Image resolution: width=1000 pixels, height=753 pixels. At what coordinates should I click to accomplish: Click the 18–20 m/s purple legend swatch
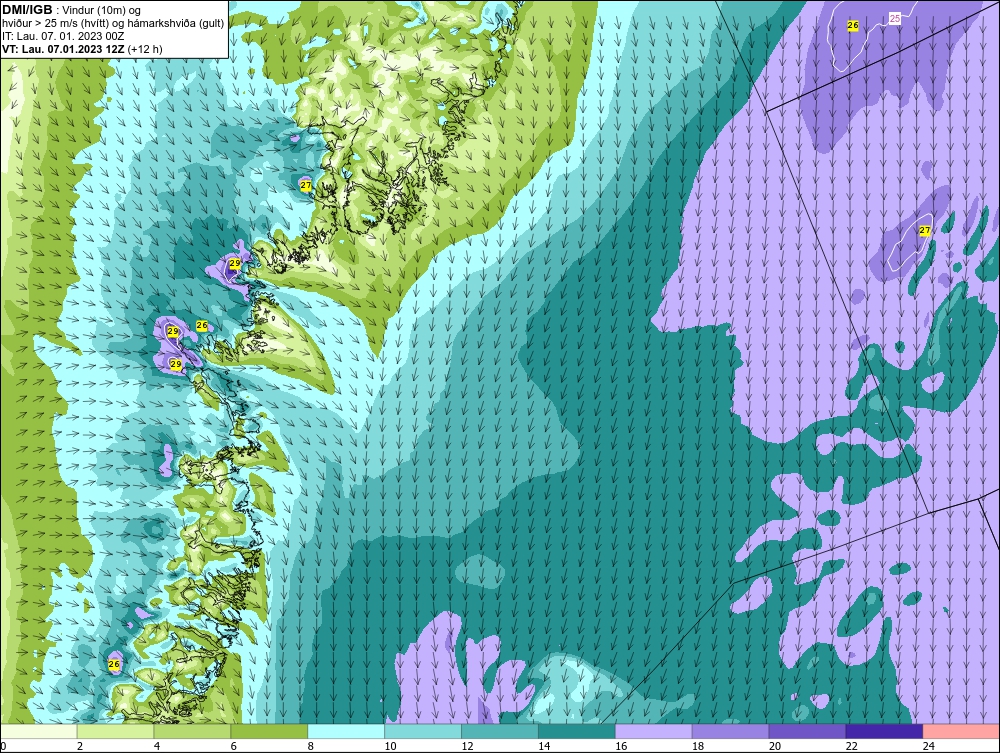click(731, 731)
